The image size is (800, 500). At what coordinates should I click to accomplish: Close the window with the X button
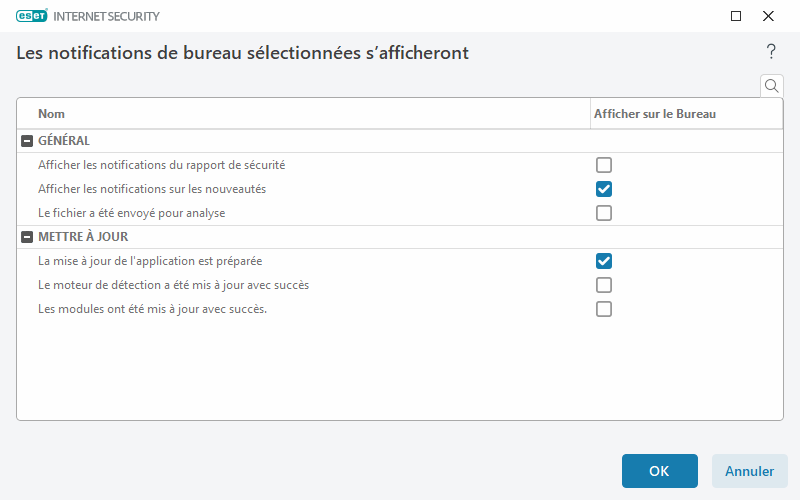(768, 16)
